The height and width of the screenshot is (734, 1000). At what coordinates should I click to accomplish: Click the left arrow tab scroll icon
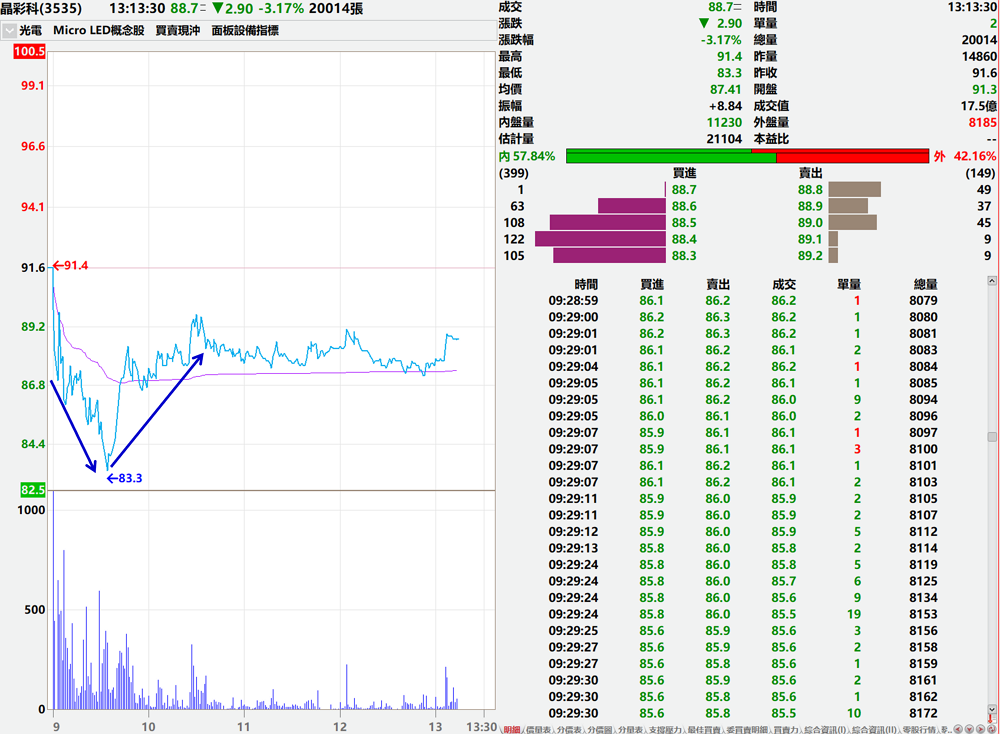tap(958, 729)
